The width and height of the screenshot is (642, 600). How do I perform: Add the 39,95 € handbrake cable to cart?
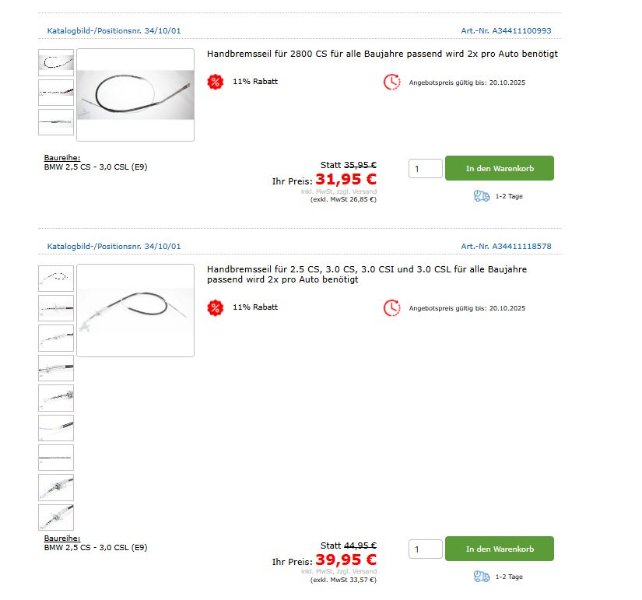pos(499,549)
